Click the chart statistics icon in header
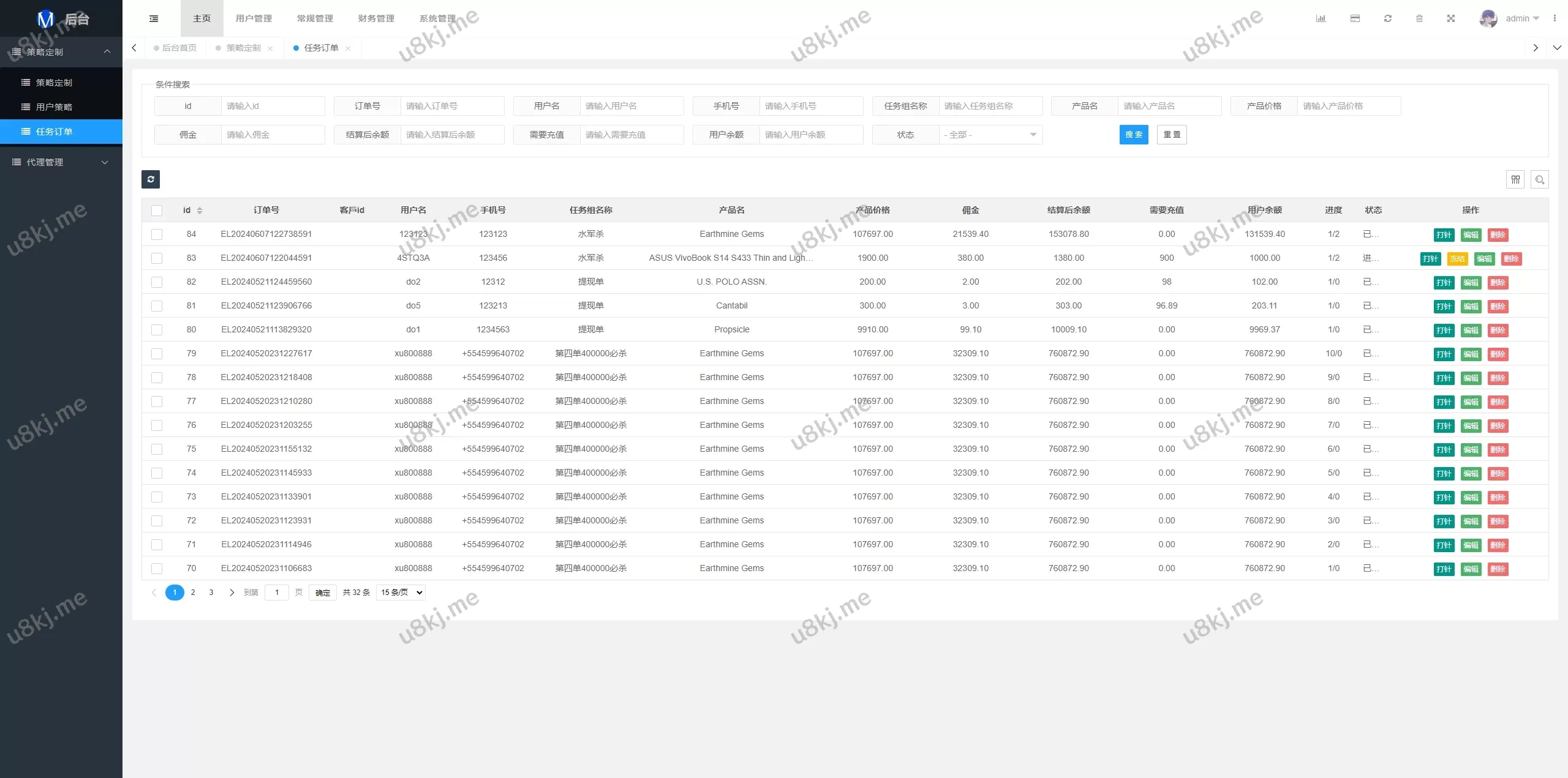 pyautogui.click(x=1321, y=18)
